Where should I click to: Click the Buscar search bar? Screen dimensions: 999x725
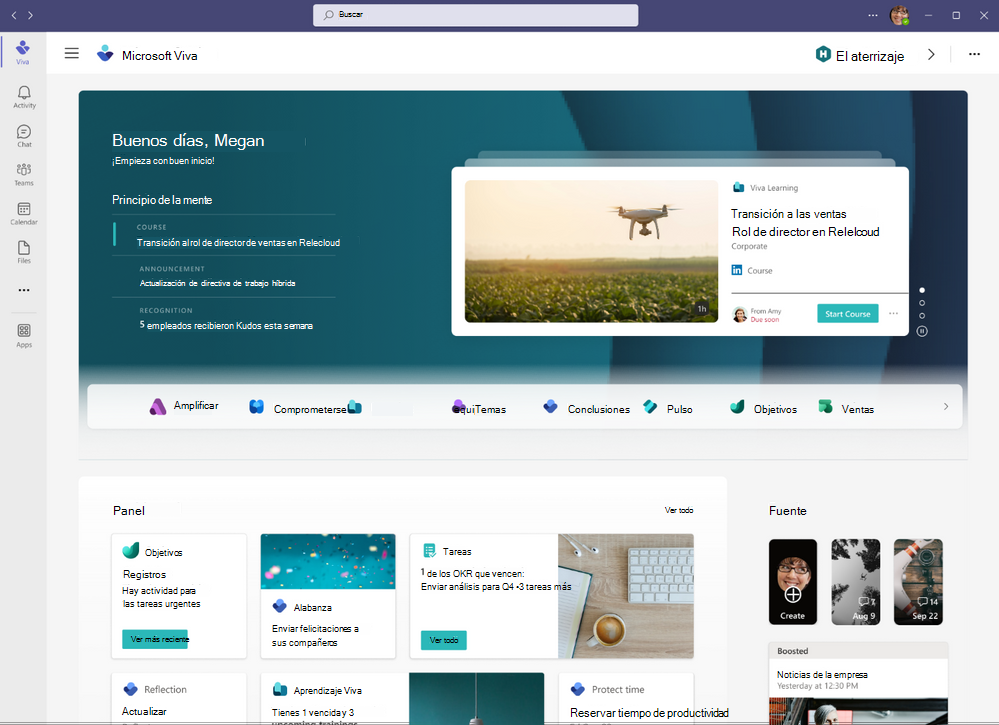474,14
